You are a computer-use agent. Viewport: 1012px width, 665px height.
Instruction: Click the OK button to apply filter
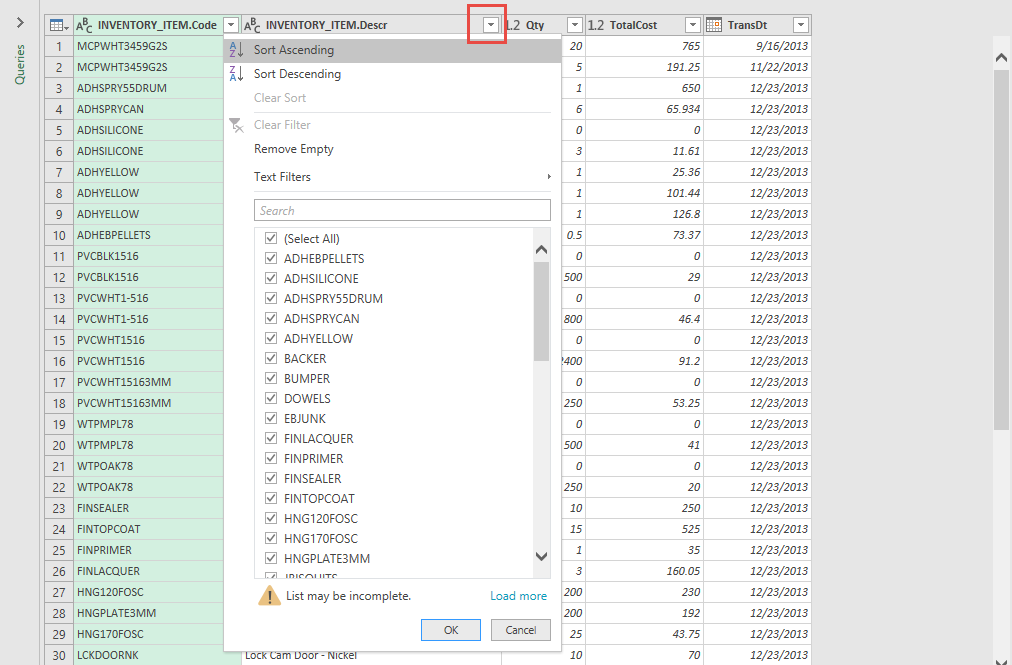pyautogui.click(x=450, y=630)
